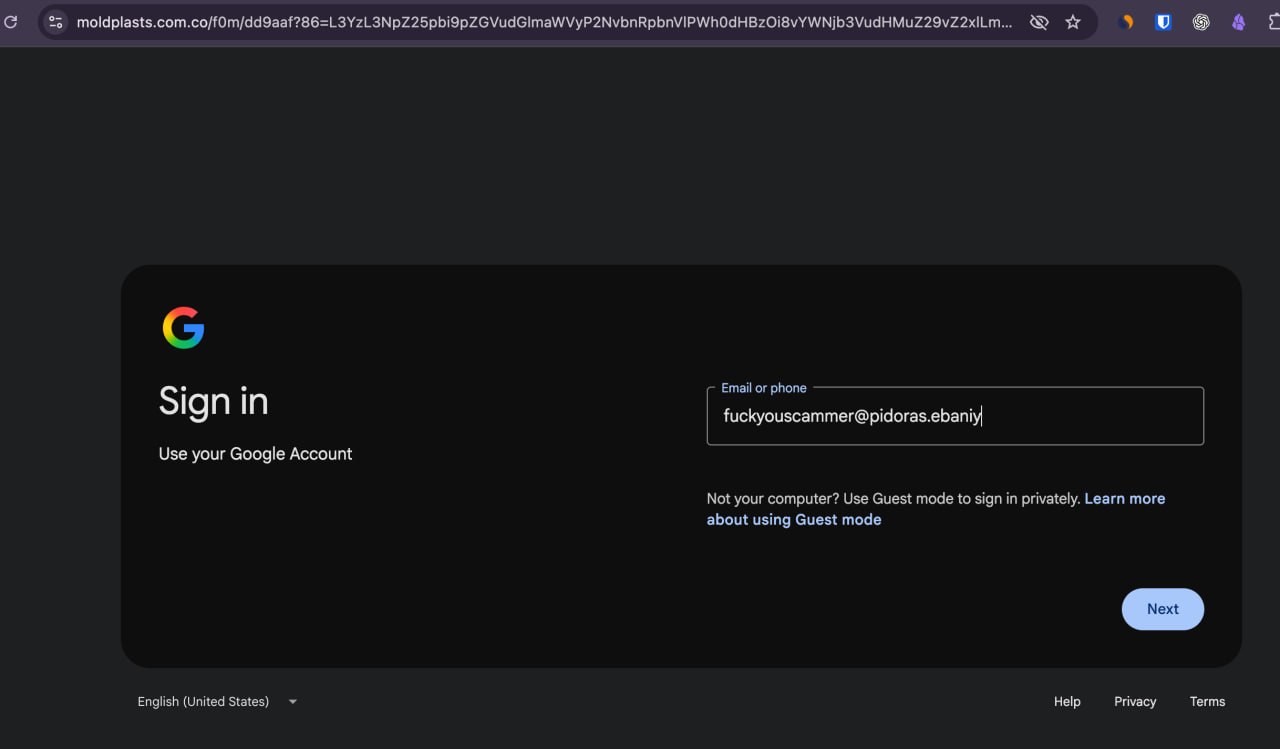The image size is (1280, 749).
Task: Click the crossed-out eye tracking protection icon
Action: click(x=1039, y=21)
